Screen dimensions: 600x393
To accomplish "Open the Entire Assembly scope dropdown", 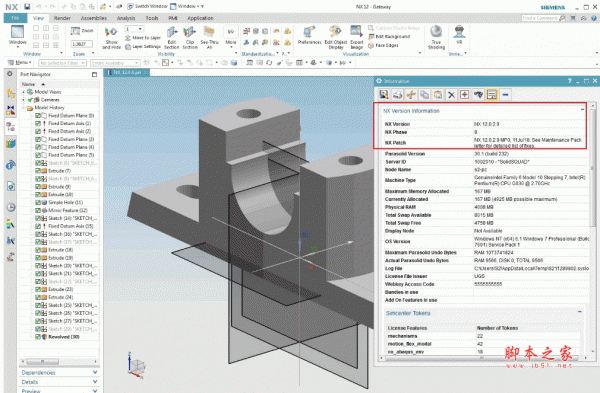I will [x=115, y=63].
